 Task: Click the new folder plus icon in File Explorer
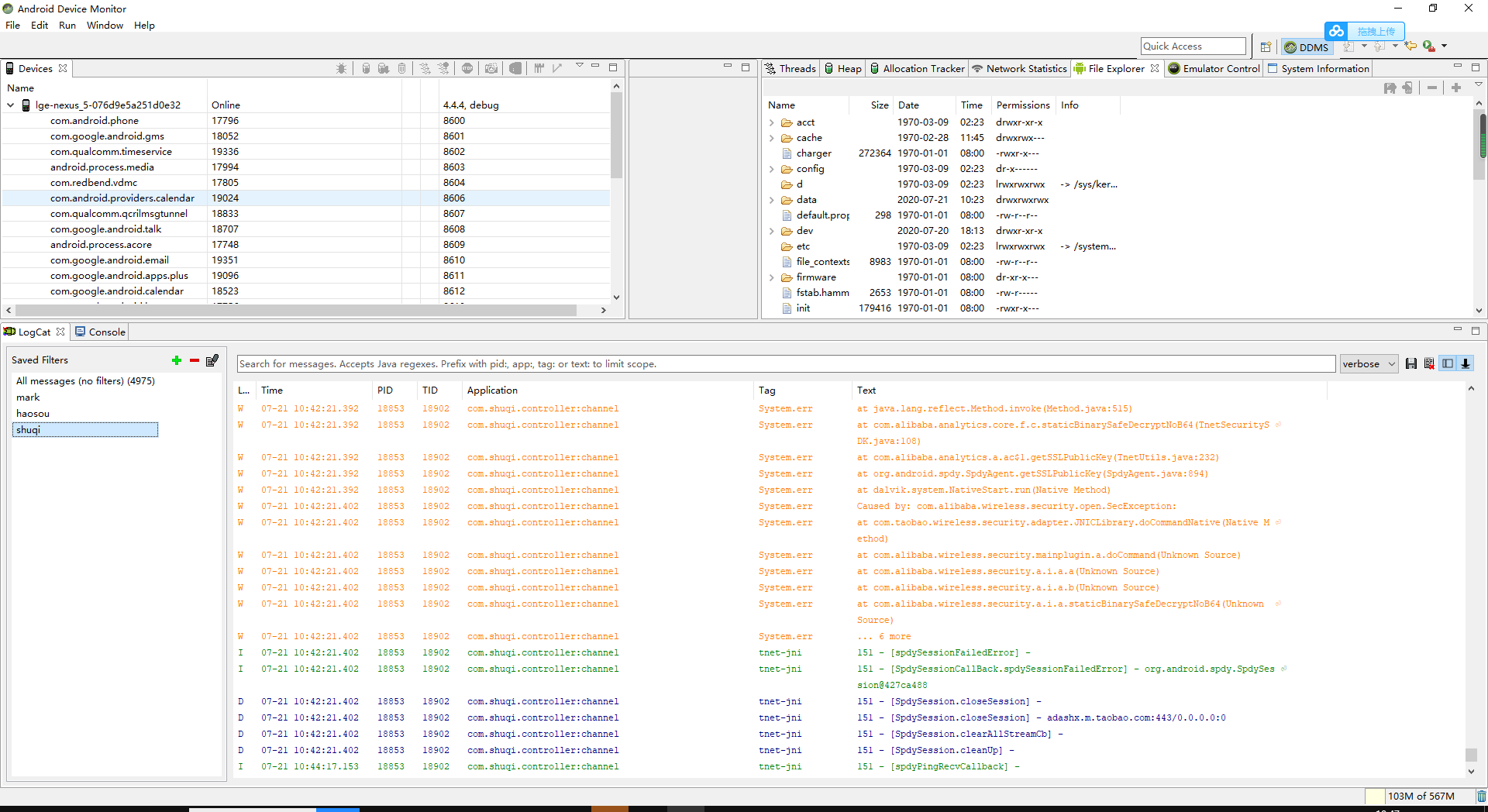tap(1456, 88)
